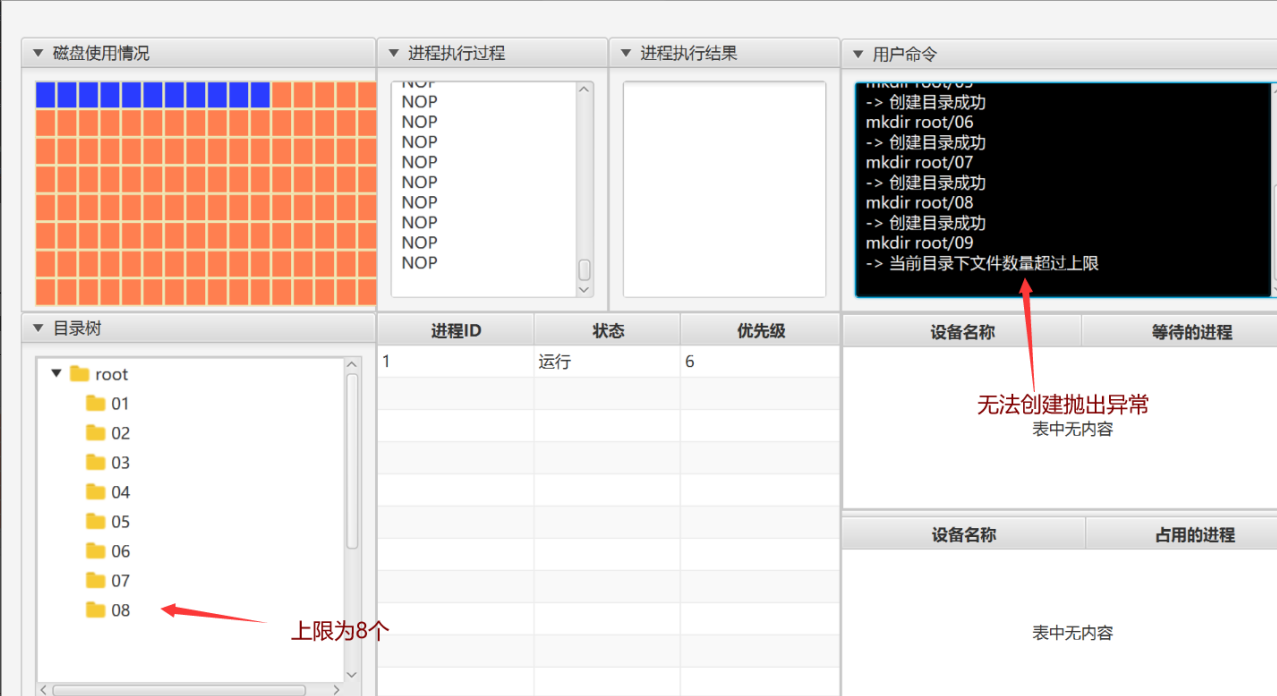Click directory tree scroll up arrow
The width and height of the screenshot is (1277, 696).
click(352, 365)
